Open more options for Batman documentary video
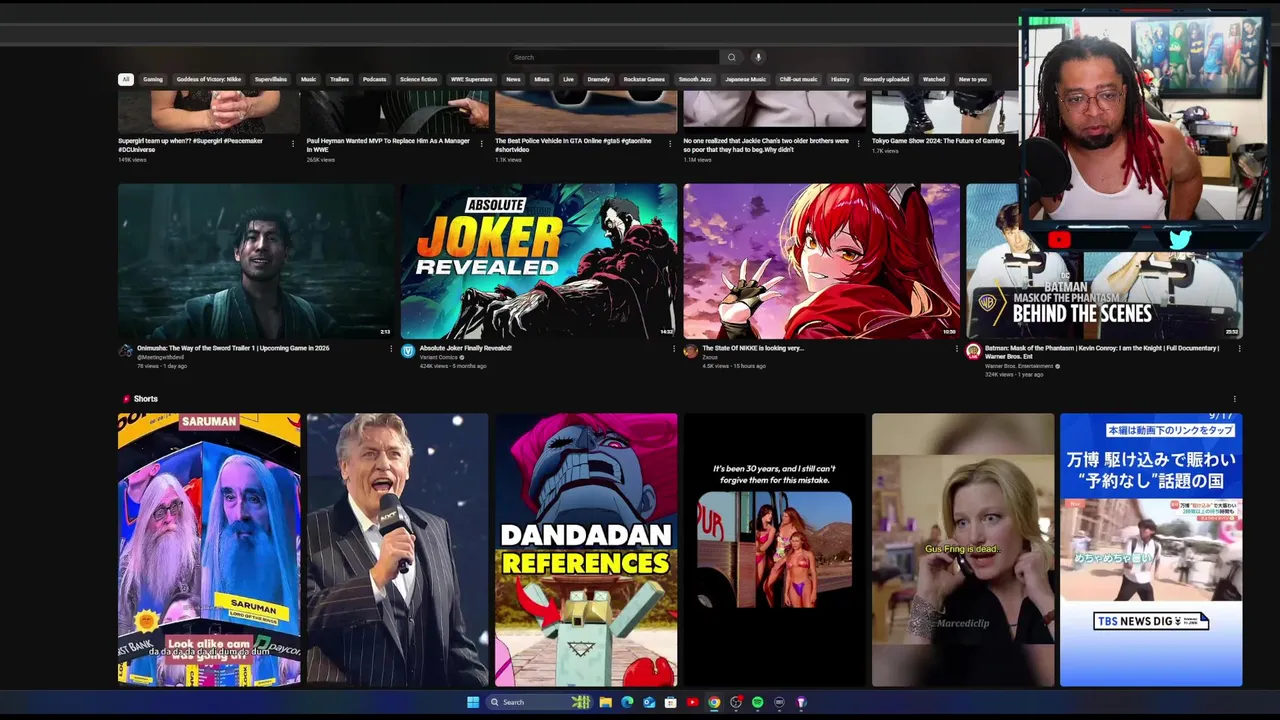Screen dimensions: 1280x720 coord(1239,349)
